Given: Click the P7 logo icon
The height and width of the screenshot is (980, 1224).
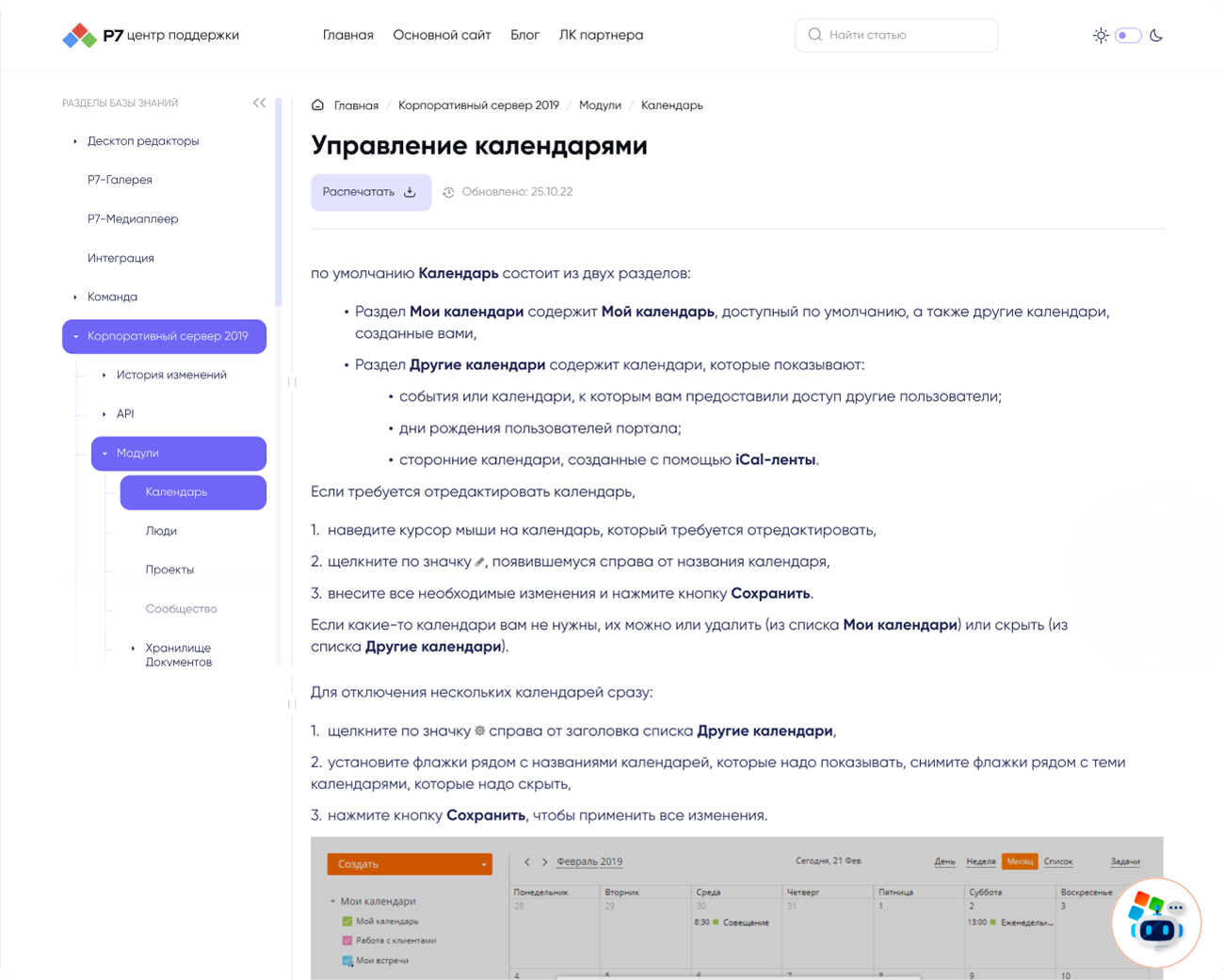Looking at the screenshot, I should pos(80,36).
